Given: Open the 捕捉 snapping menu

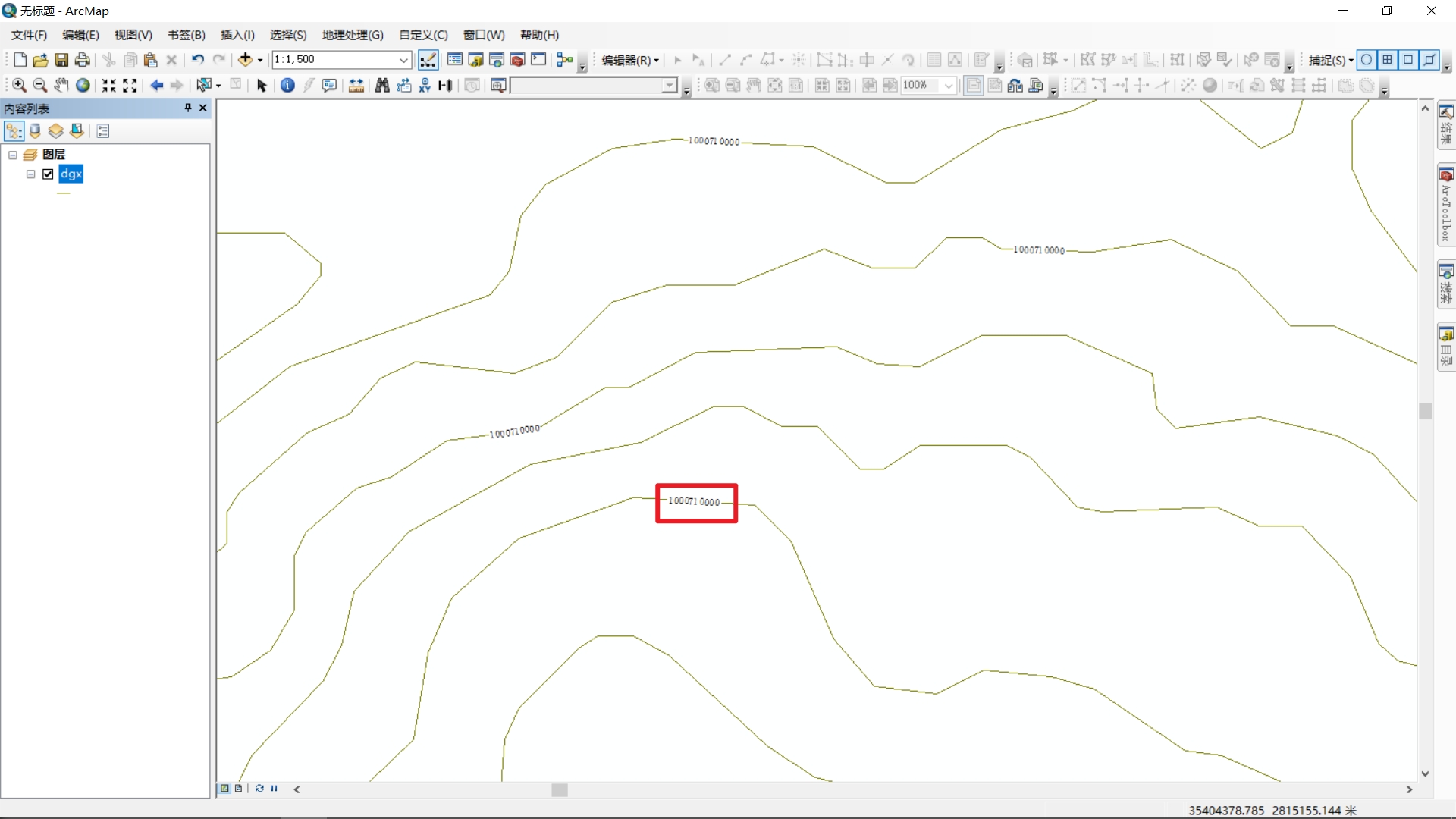Looking at the screenshot, I should click(x=1330, y=60).
